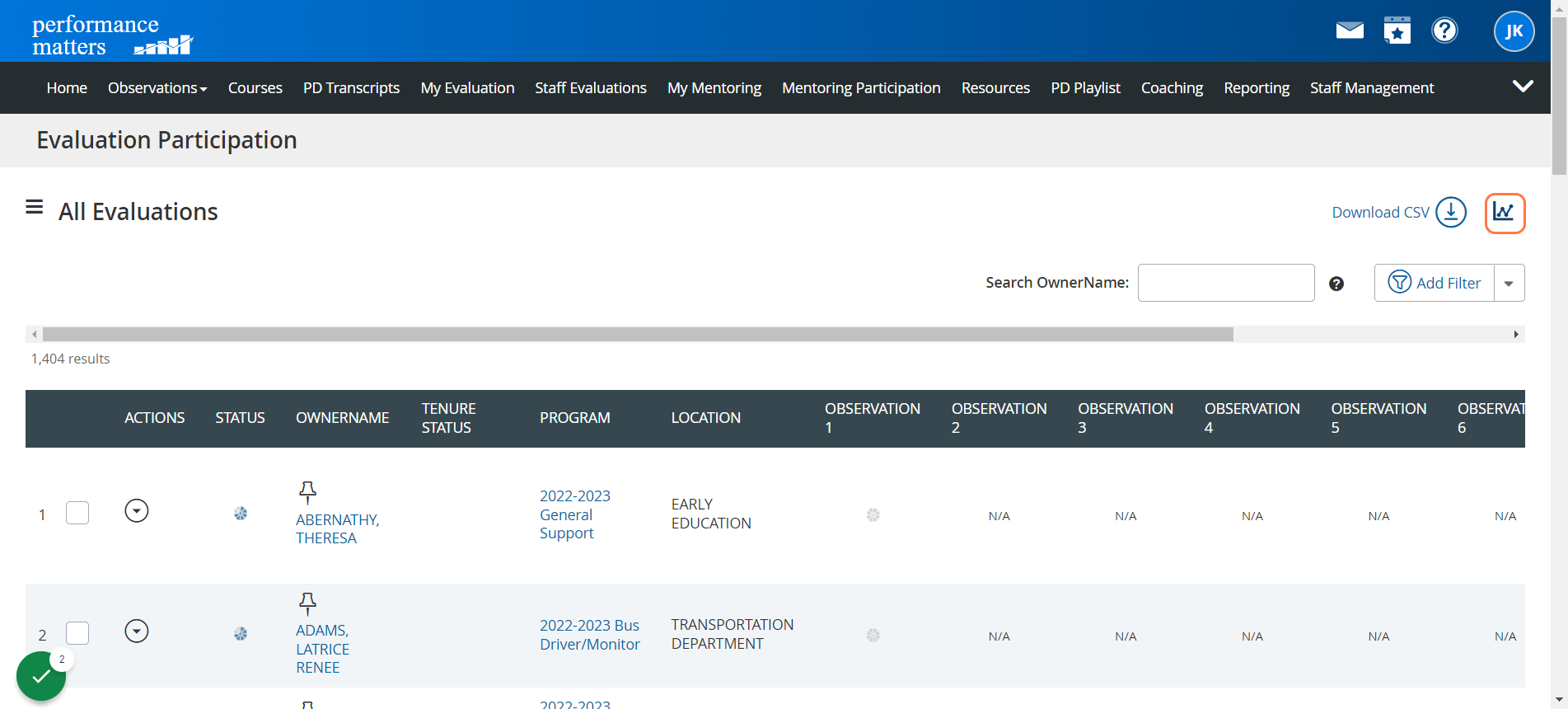Click the horizontal scrollbar right arrow
Viewport: 1568px width, 709px height.
[1516, 334]
